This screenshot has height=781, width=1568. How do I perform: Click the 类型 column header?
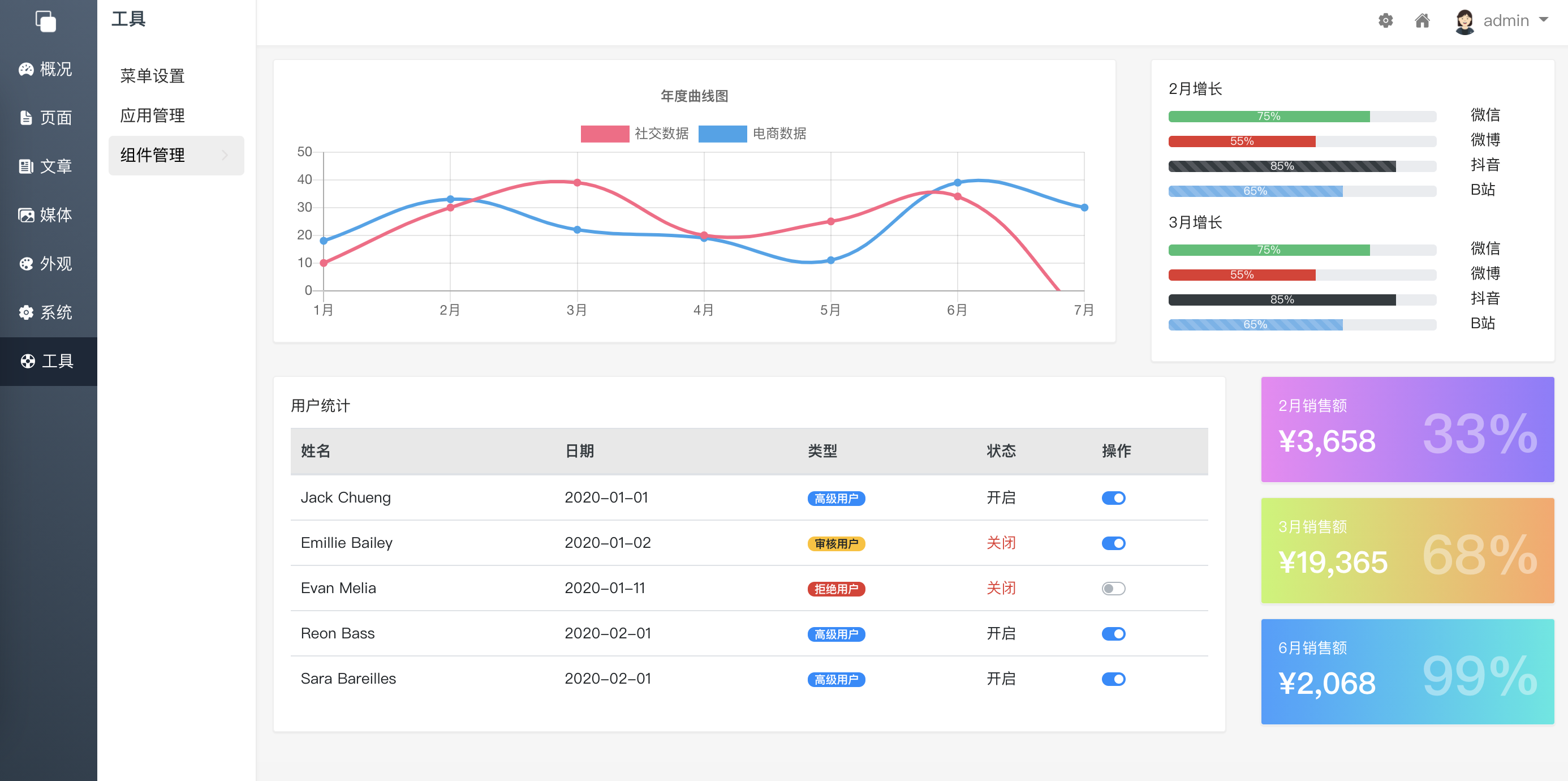[x=822, y=452]
